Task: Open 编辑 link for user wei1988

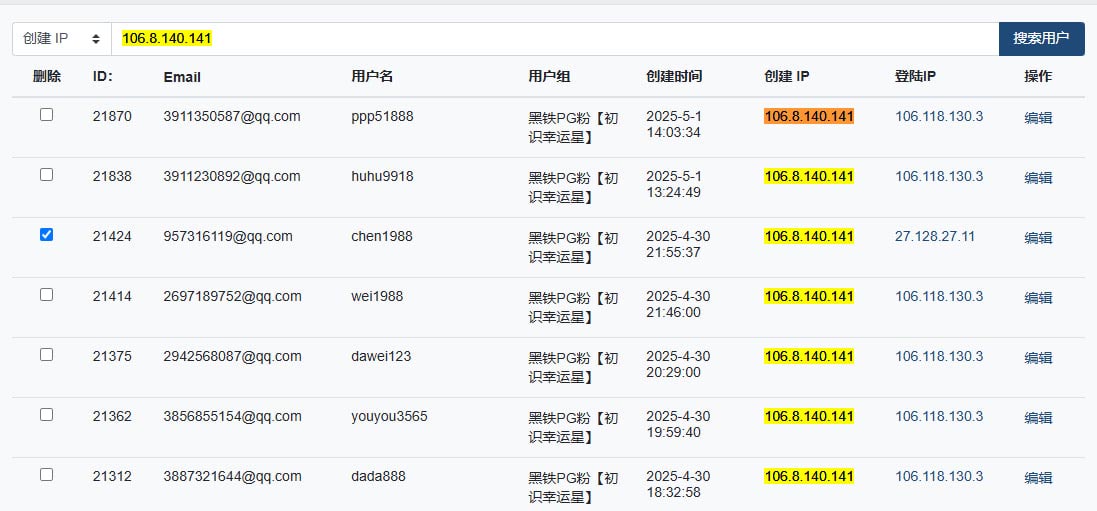Action: (x=1038, y=298)
